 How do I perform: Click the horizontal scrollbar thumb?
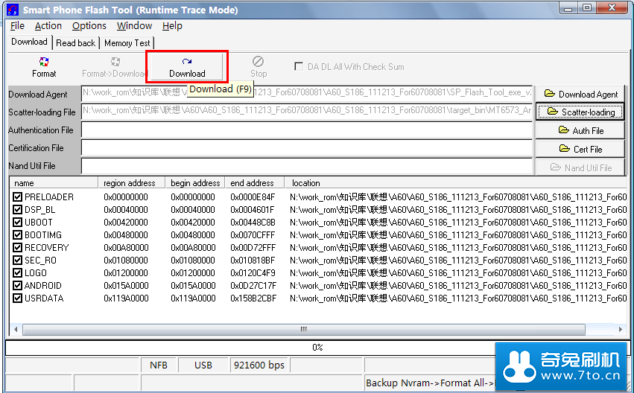(304, 330)
